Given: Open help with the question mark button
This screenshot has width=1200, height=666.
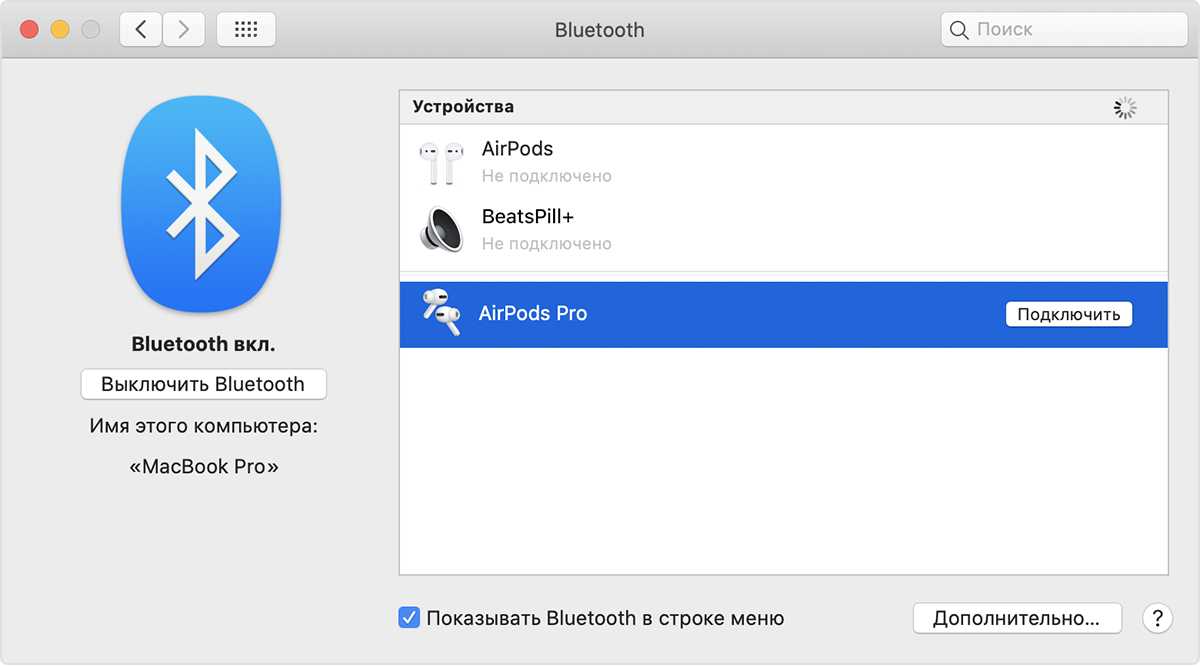Looking at the screenshot, I should click(x=1157, y=618).
